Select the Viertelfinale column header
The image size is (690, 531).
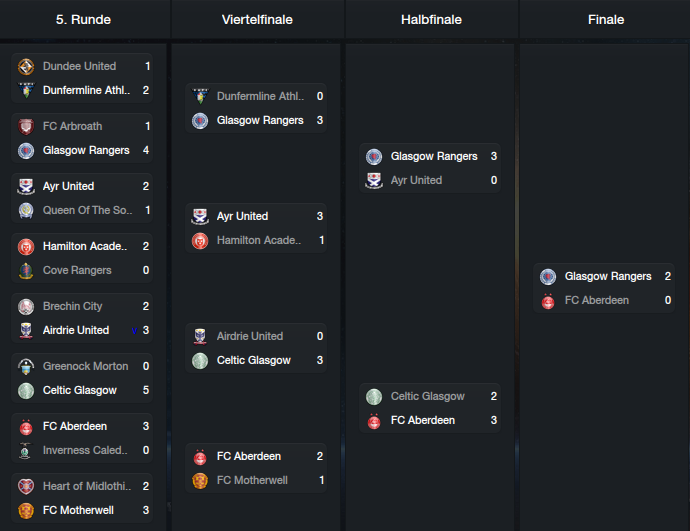click(x=257, y=19)
